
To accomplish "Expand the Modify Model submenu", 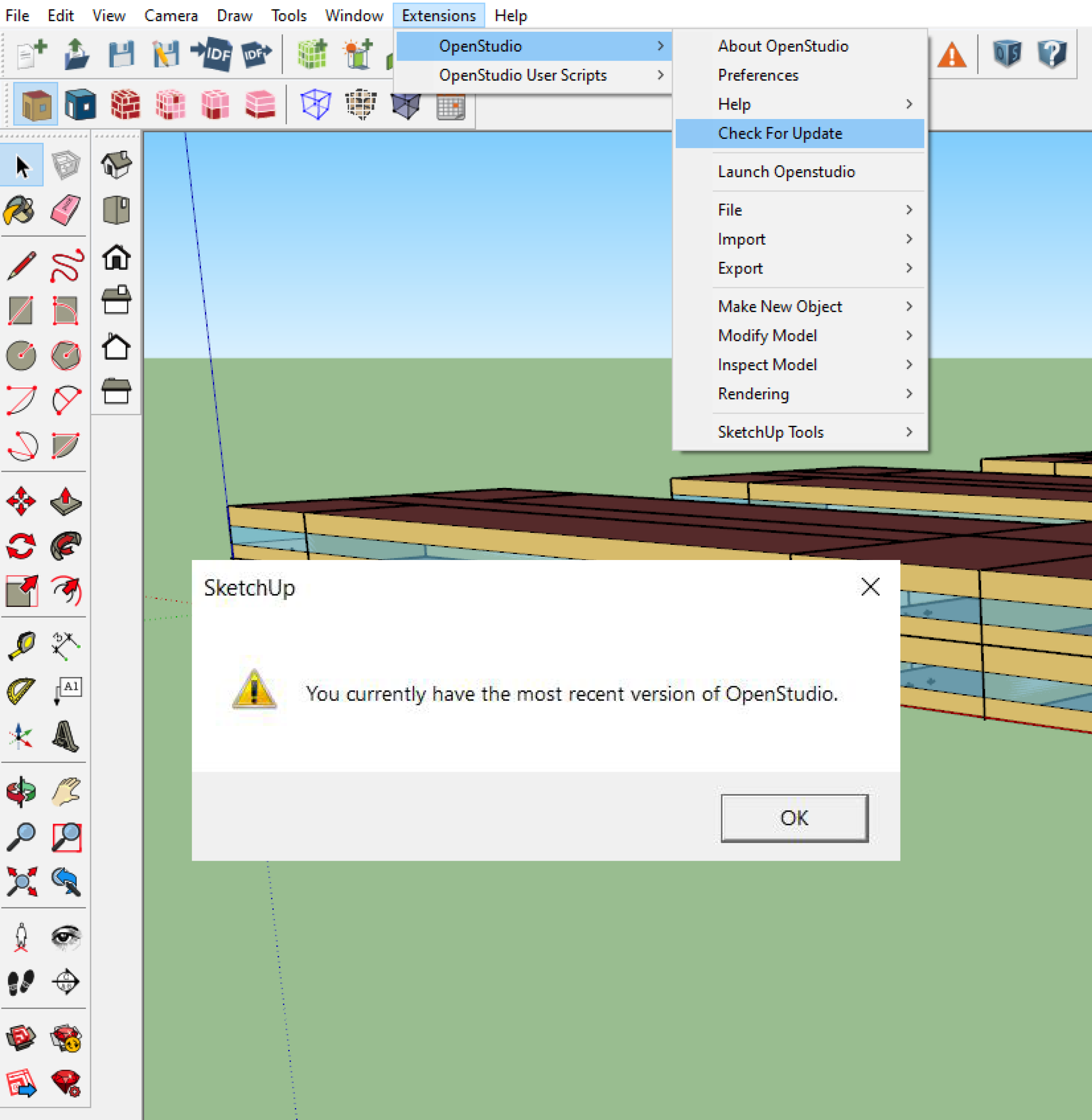I will coord(767,336).
